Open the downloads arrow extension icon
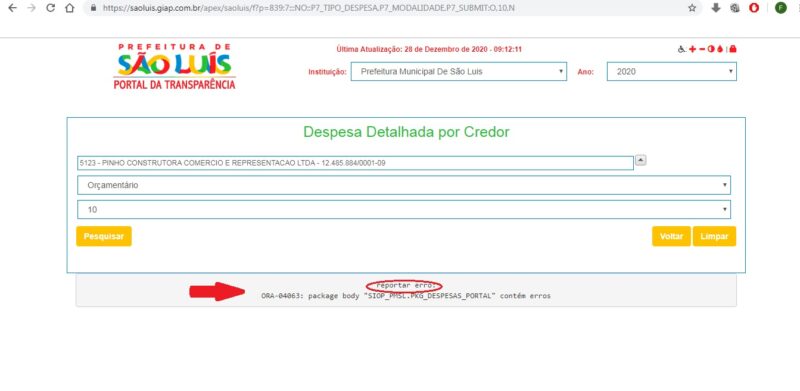The image size is (800, 391). point(716,8)
